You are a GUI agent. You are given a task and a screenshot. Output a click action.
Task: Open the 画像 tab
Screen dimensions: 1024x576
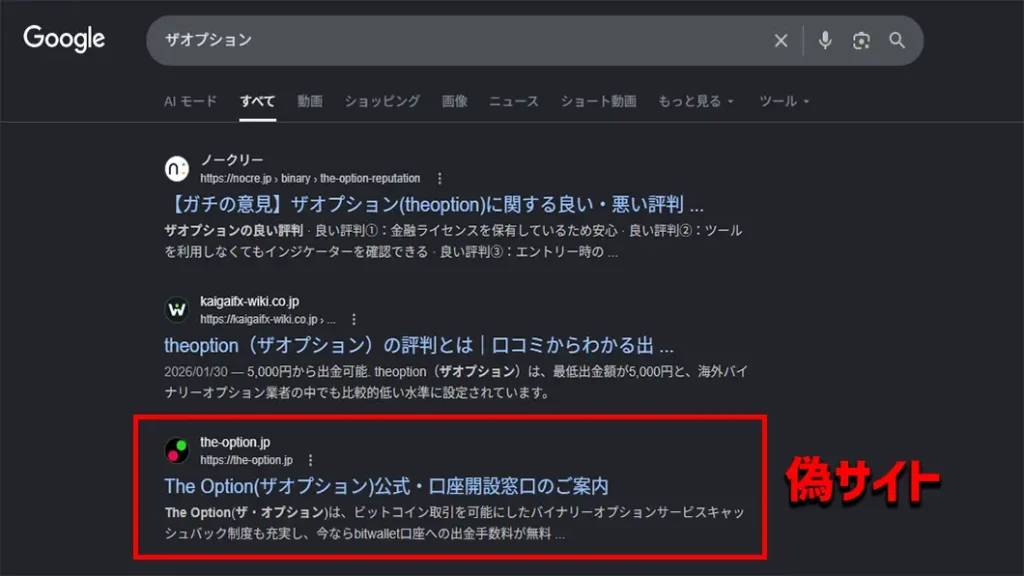(x=455, y=101)
